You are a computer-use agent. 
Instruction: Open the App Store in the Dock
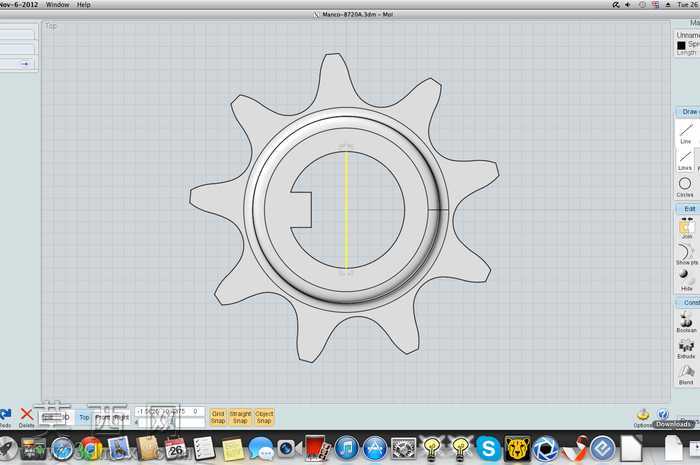pyautogui.click(x=375, y=448)
